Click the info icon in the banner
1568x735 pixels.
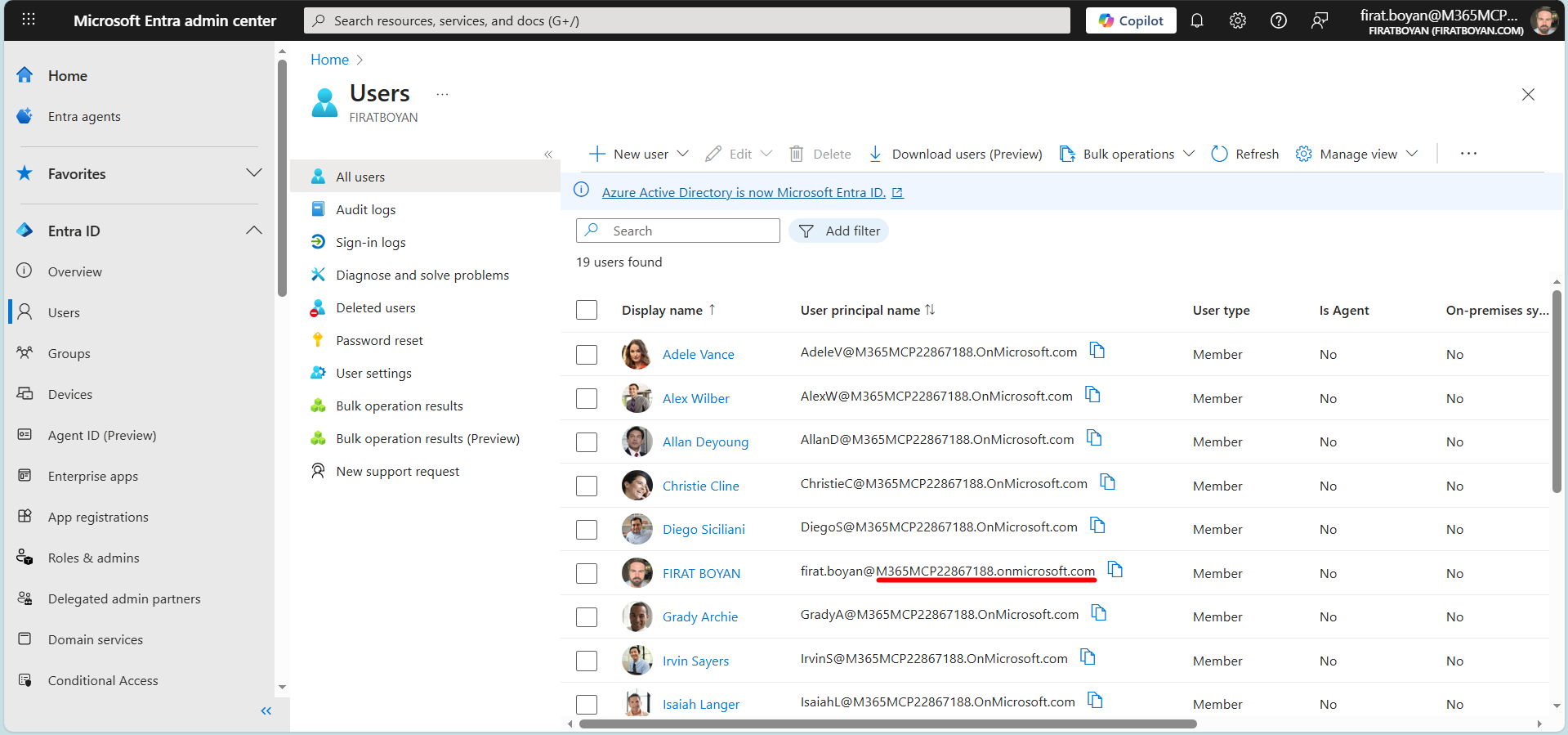pos(582,190)
